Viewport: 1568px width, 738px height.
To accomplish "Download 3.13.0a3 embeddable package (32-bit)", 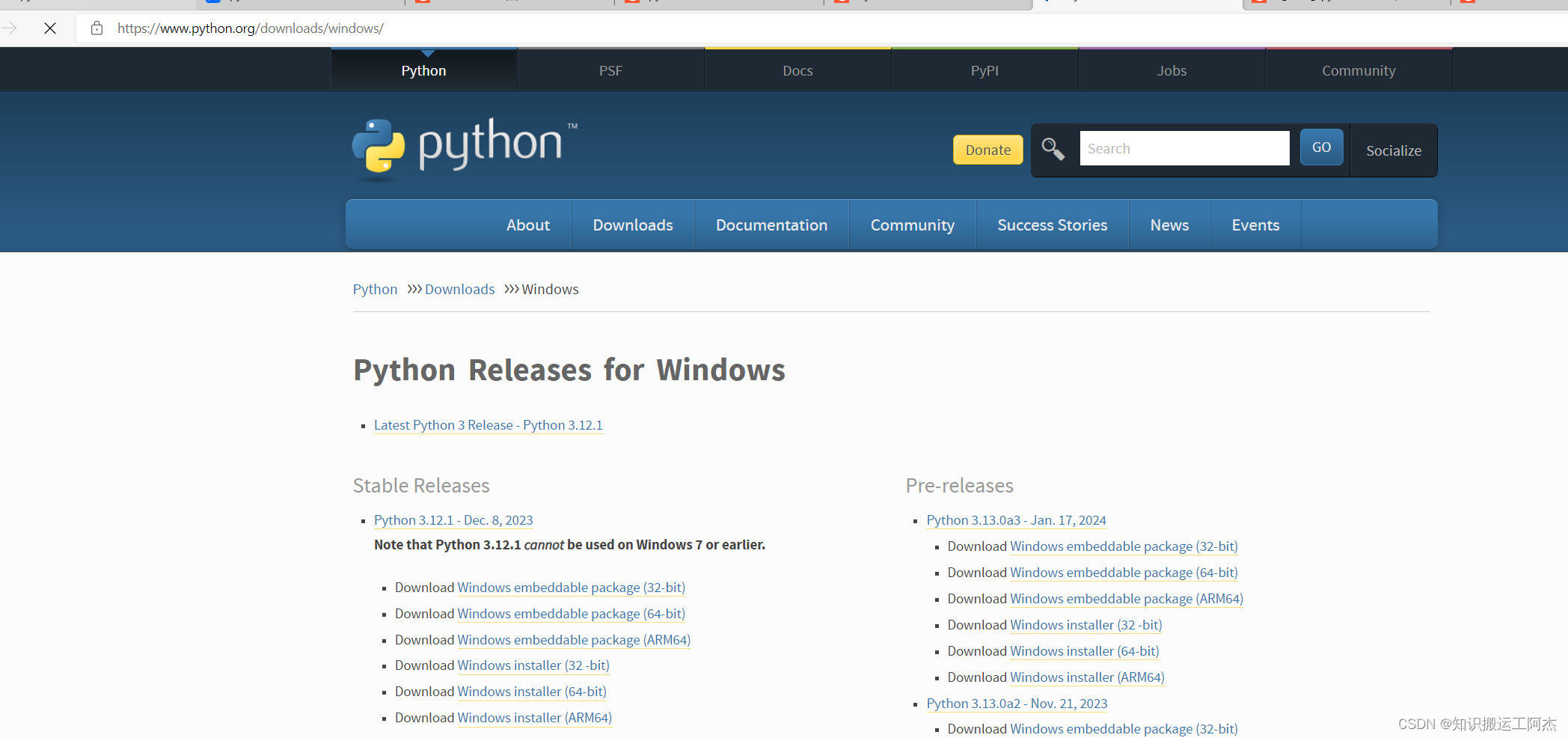I will (1124, 546).
